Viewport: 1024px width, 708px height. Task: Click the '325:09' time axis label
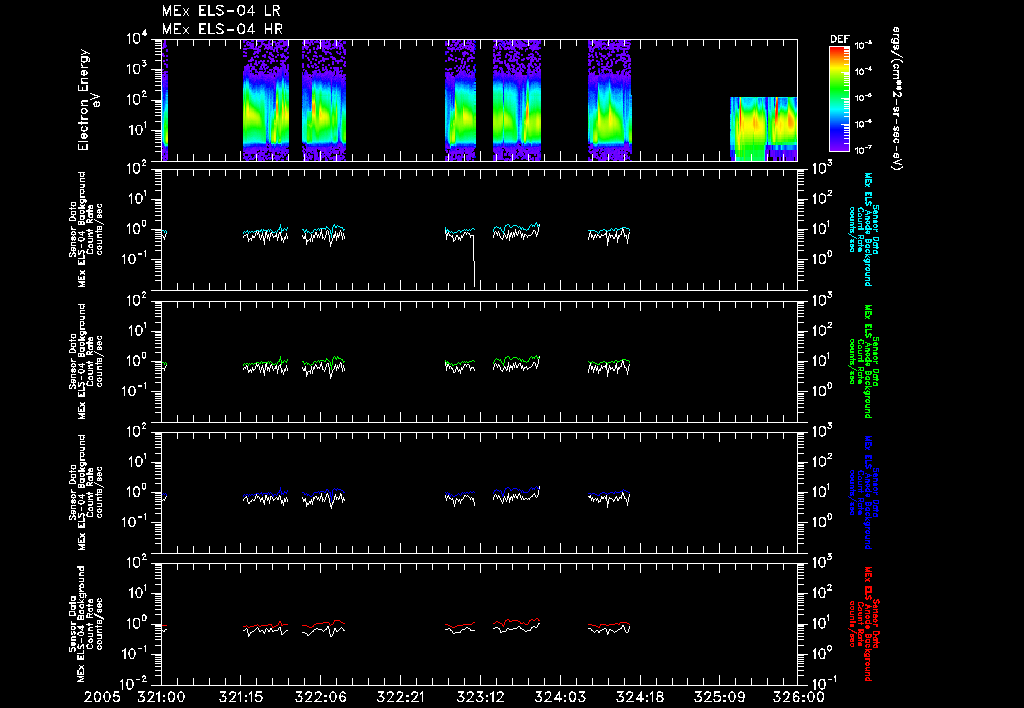pos(719,698)
